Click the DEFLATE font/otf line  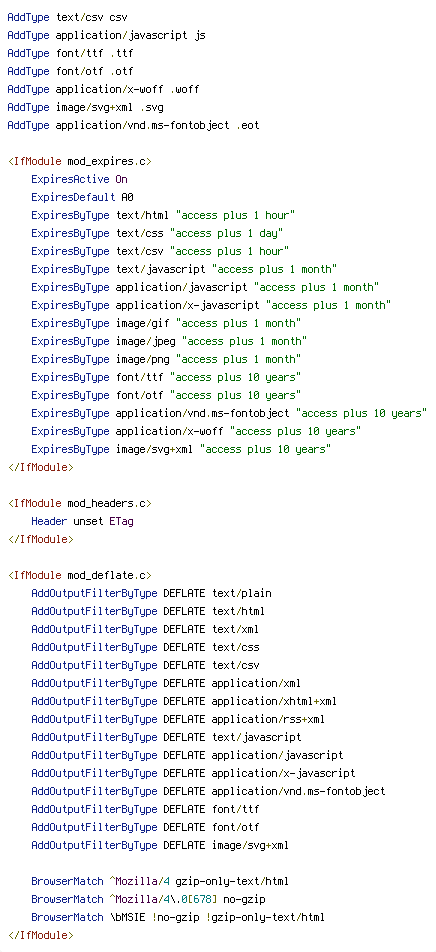click(x=145, y=828)
